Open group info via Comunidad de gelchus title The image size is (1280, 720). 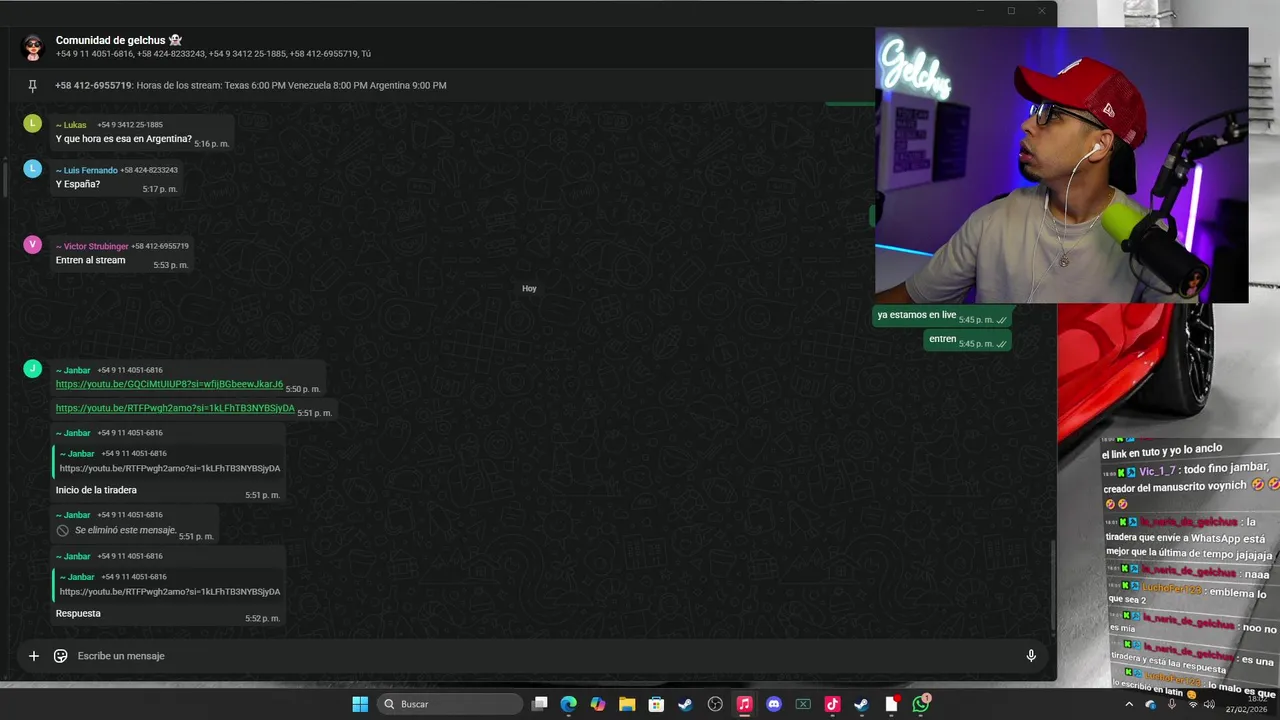(x=119, y=40)
